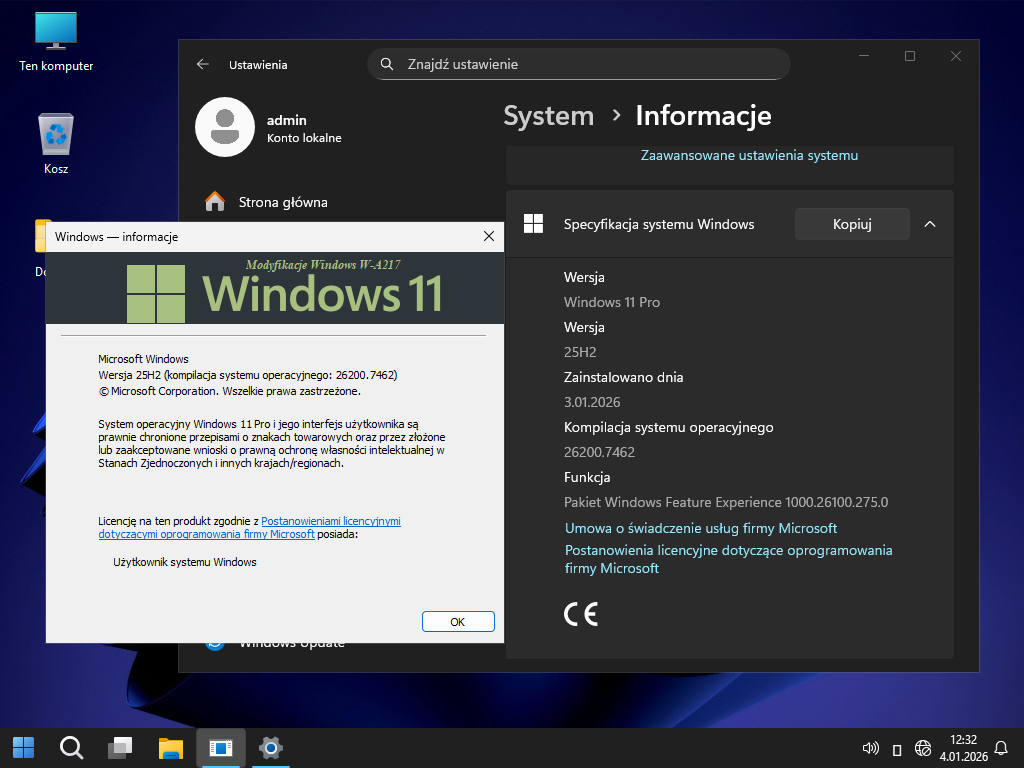The image size is (1024, 768).
Task: Open Task View from the taskbar
Action: (121, 747)
